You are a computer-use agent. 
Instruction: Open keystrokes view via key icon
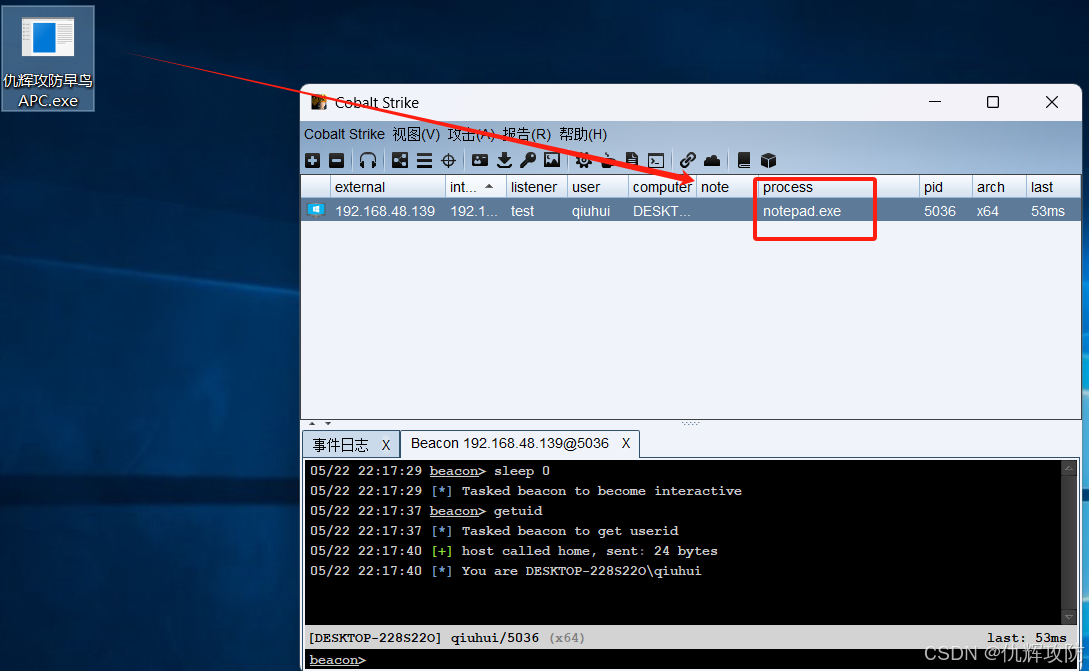(x=528, y=160)
